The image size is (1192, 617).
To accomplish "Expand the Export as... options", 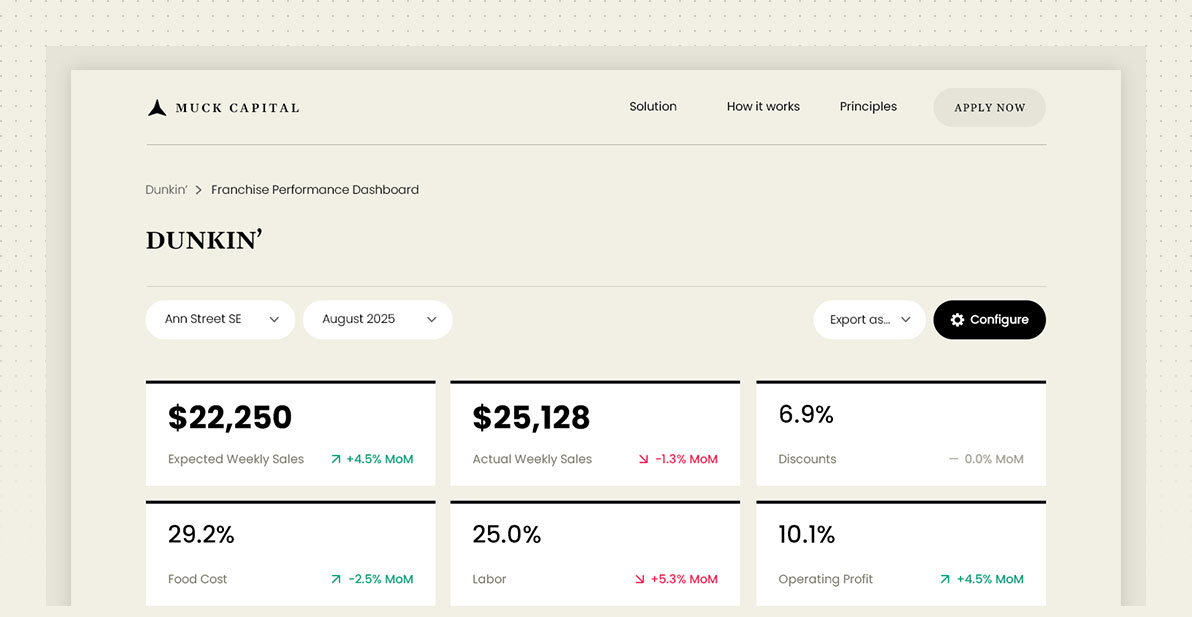I will pos(869,319).
